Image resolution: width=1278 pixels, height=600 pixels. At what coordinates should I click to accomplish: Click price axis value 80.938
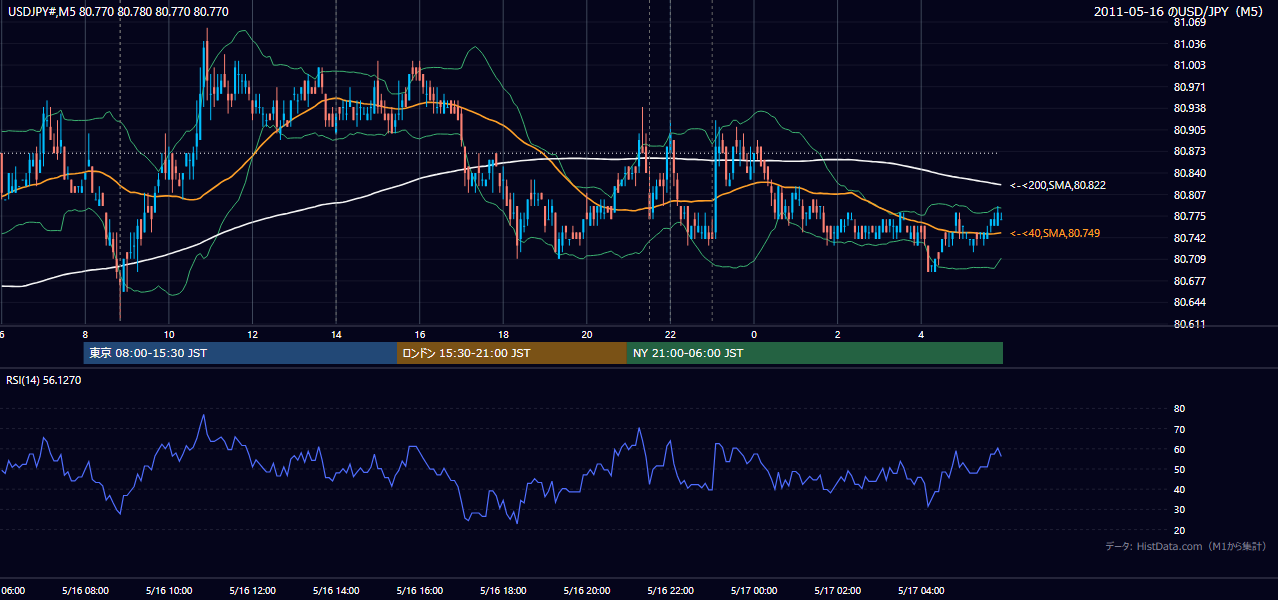(1190, 108)
